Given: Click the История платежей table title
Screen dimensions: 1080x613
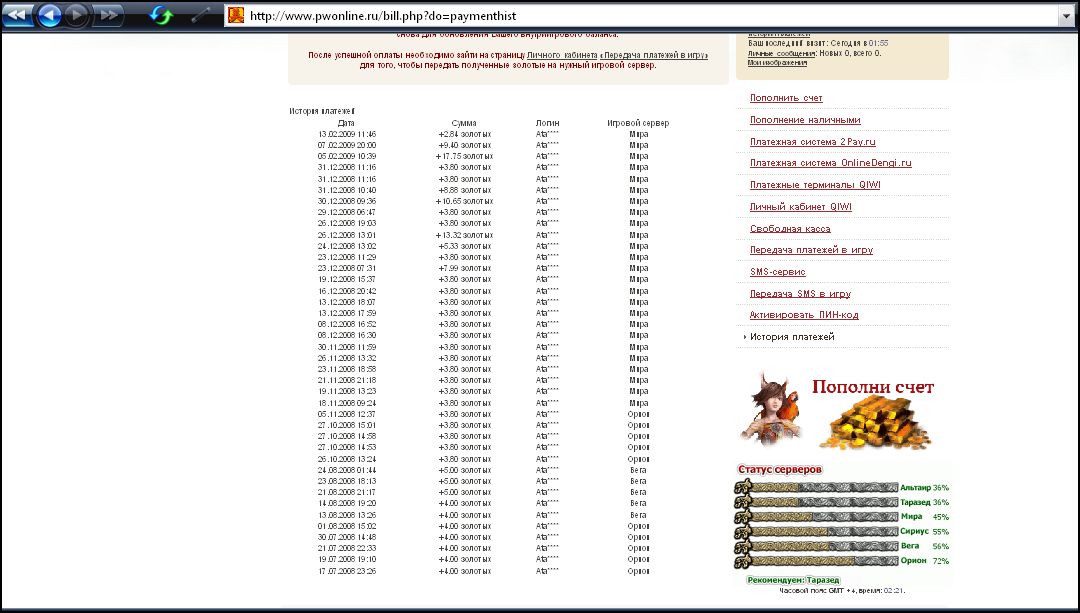Looking at the screenshot, I should (322, 111).
